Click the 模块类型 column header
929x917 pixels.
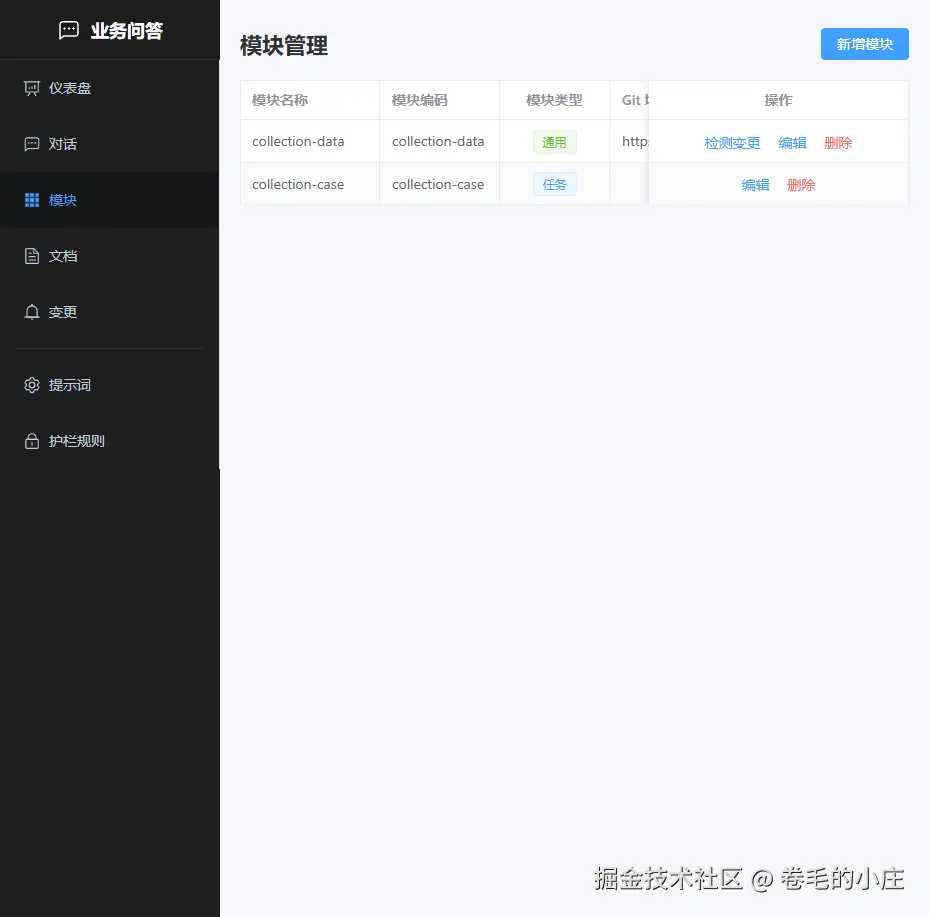[x=555, y=100]
